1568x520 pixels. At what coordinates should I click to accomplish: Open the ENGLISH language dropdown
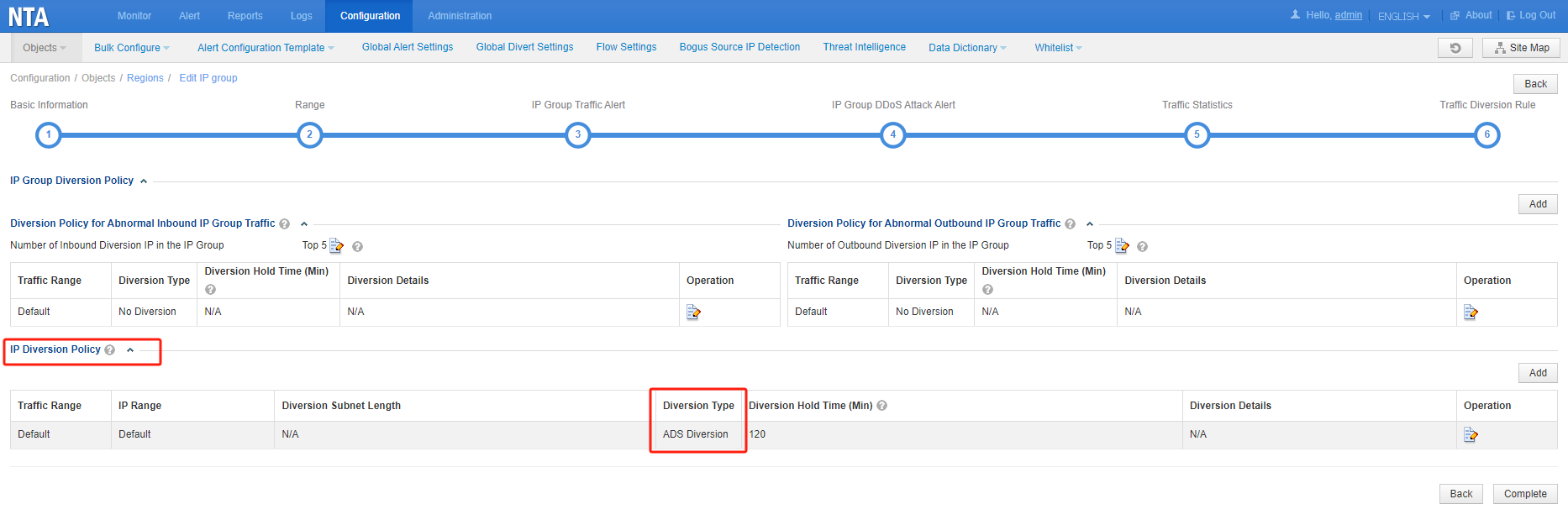pyautogui.click(x=1403, y=16)
